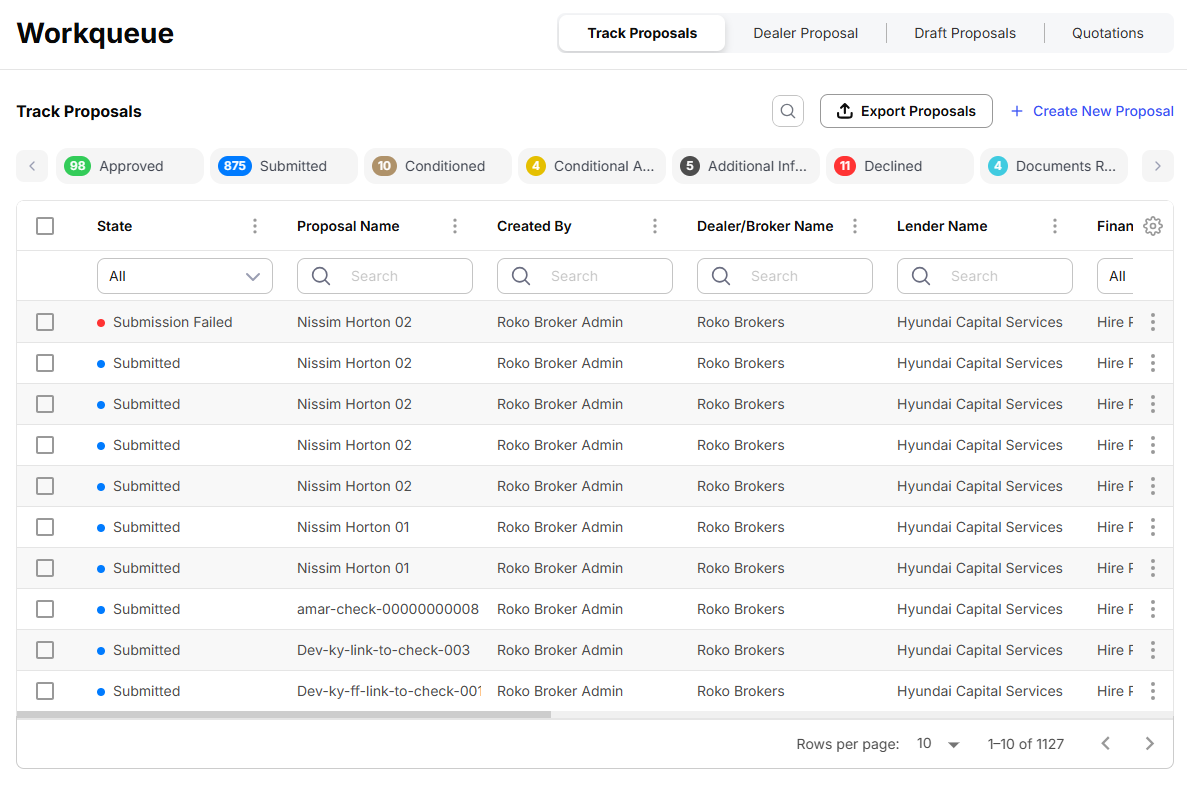Switch to Quotations tab

(1108, 33)
